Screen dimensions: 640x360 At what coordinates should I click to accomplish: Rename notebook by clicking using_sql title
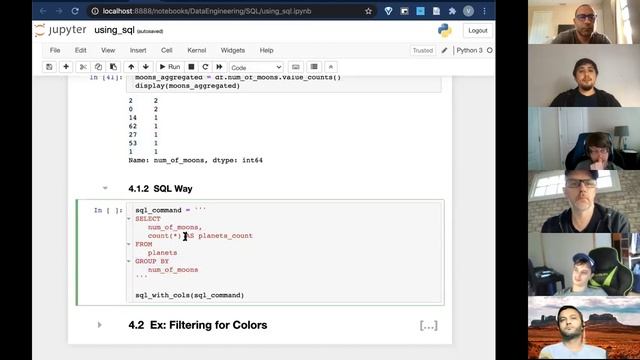click(114, 31)
